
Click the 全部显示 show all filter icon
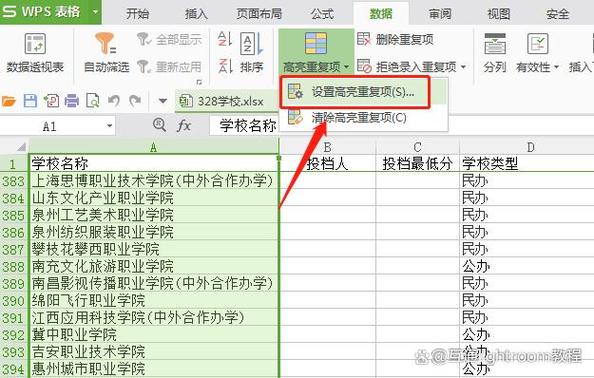[x=144, y=39]
